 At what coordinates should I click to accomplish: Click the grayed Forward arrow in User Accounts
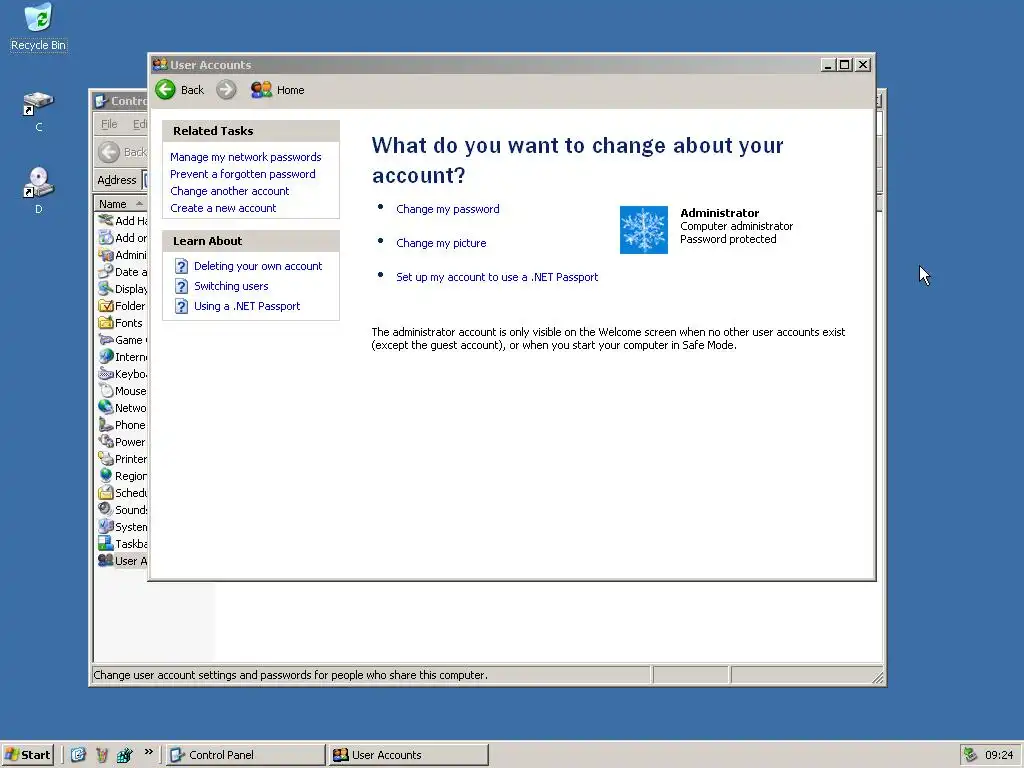tap(226, 89)
